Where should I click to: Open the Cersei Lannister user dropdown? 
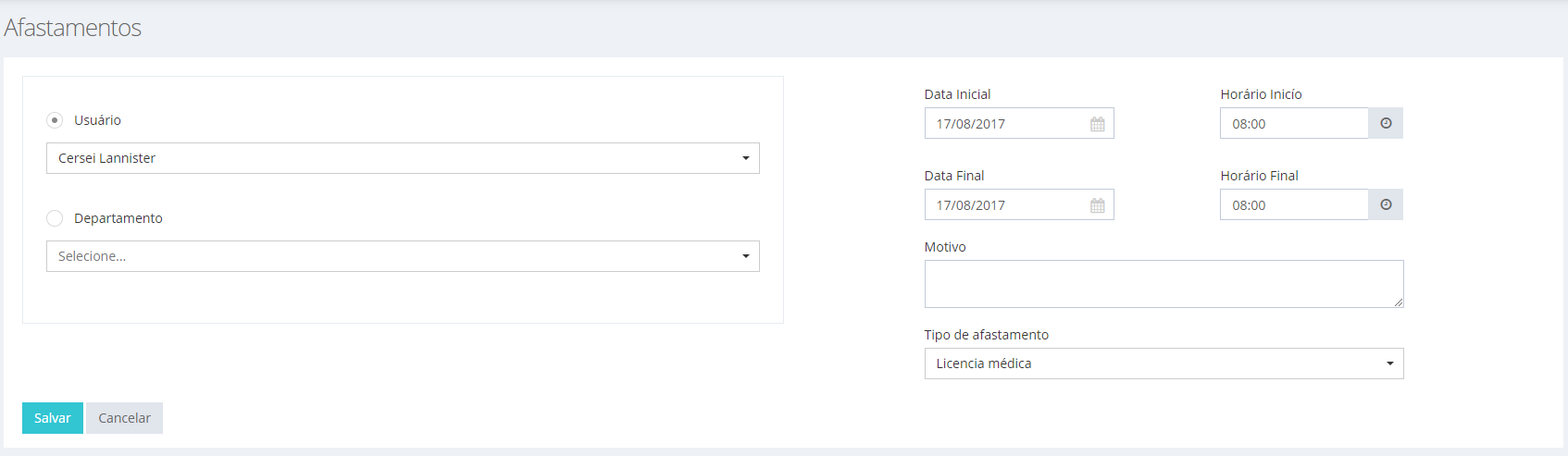403,158
